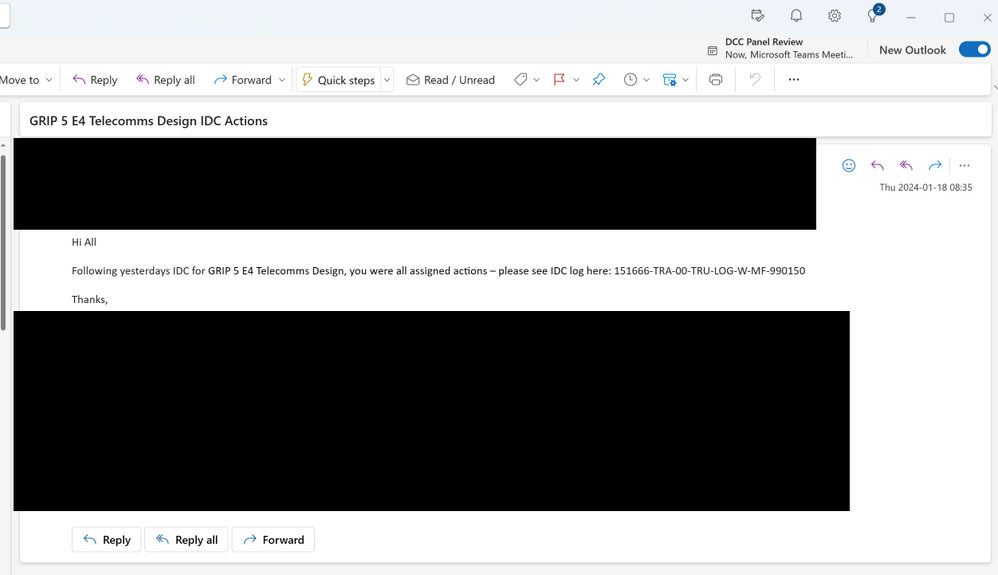Click the rules calendar-gear icon

(670, 80)
